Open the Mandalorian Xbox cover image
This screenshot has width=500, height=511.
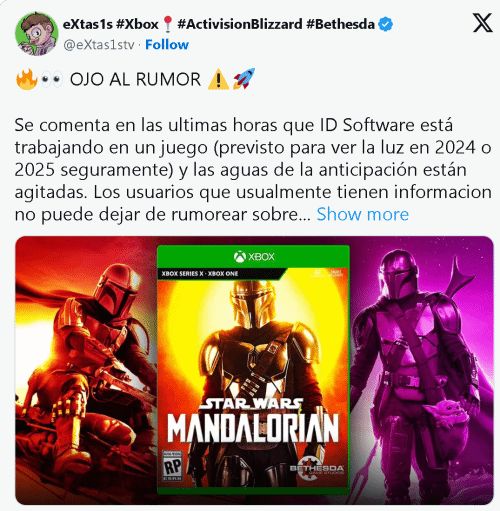[253, 370]
